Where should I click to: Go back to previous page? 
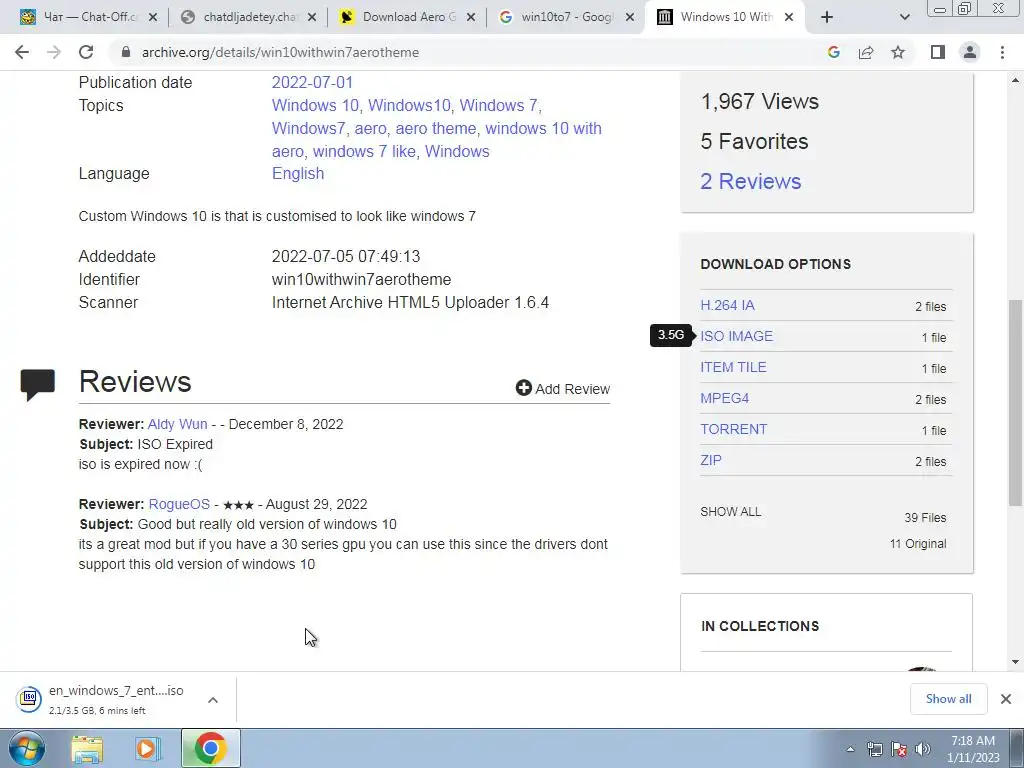point(22,52)
